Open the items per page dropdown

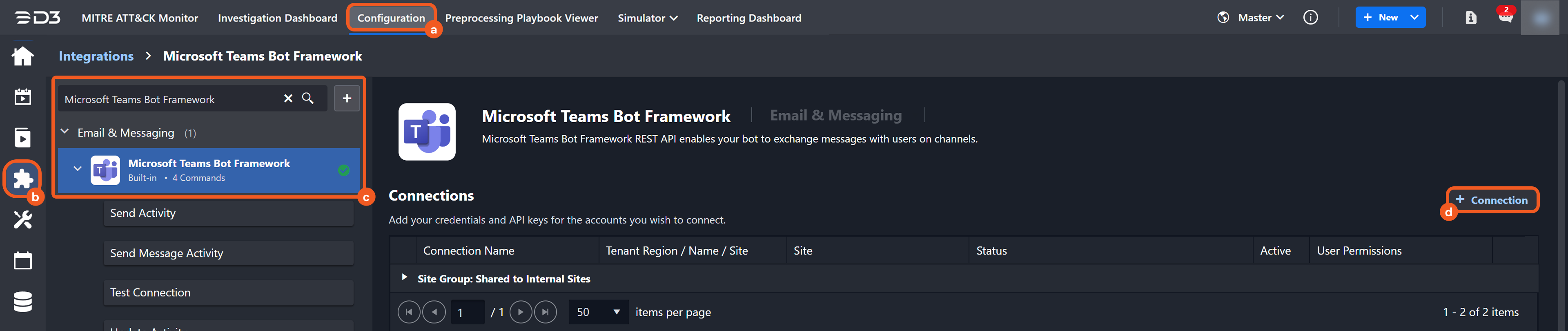point(598,312)
